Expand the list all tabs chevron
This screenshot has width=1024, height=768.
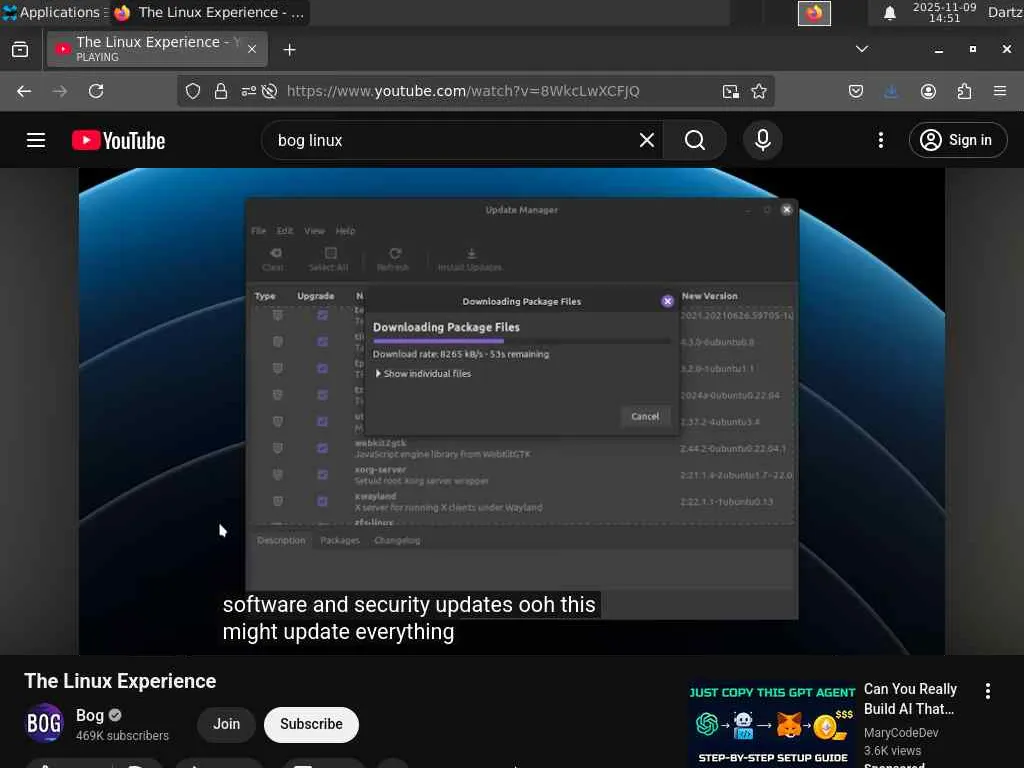pos(862,49)
